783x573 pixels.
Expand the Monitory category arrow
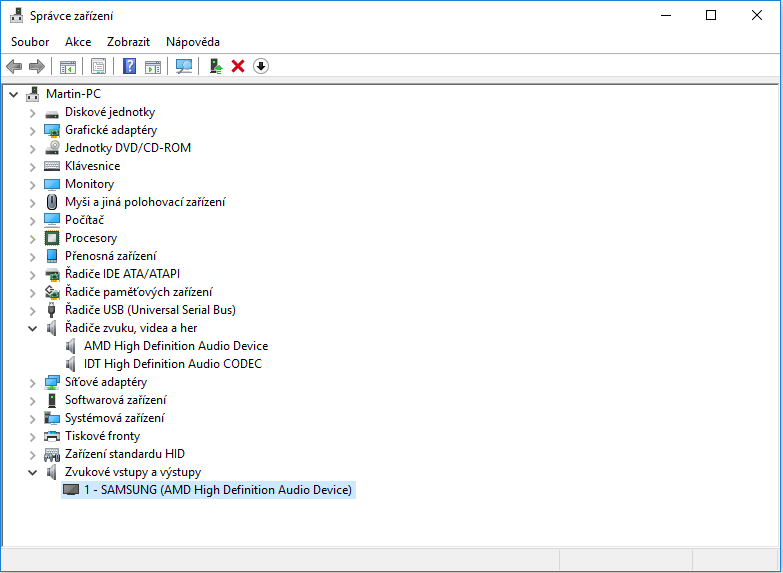[32, 185]
